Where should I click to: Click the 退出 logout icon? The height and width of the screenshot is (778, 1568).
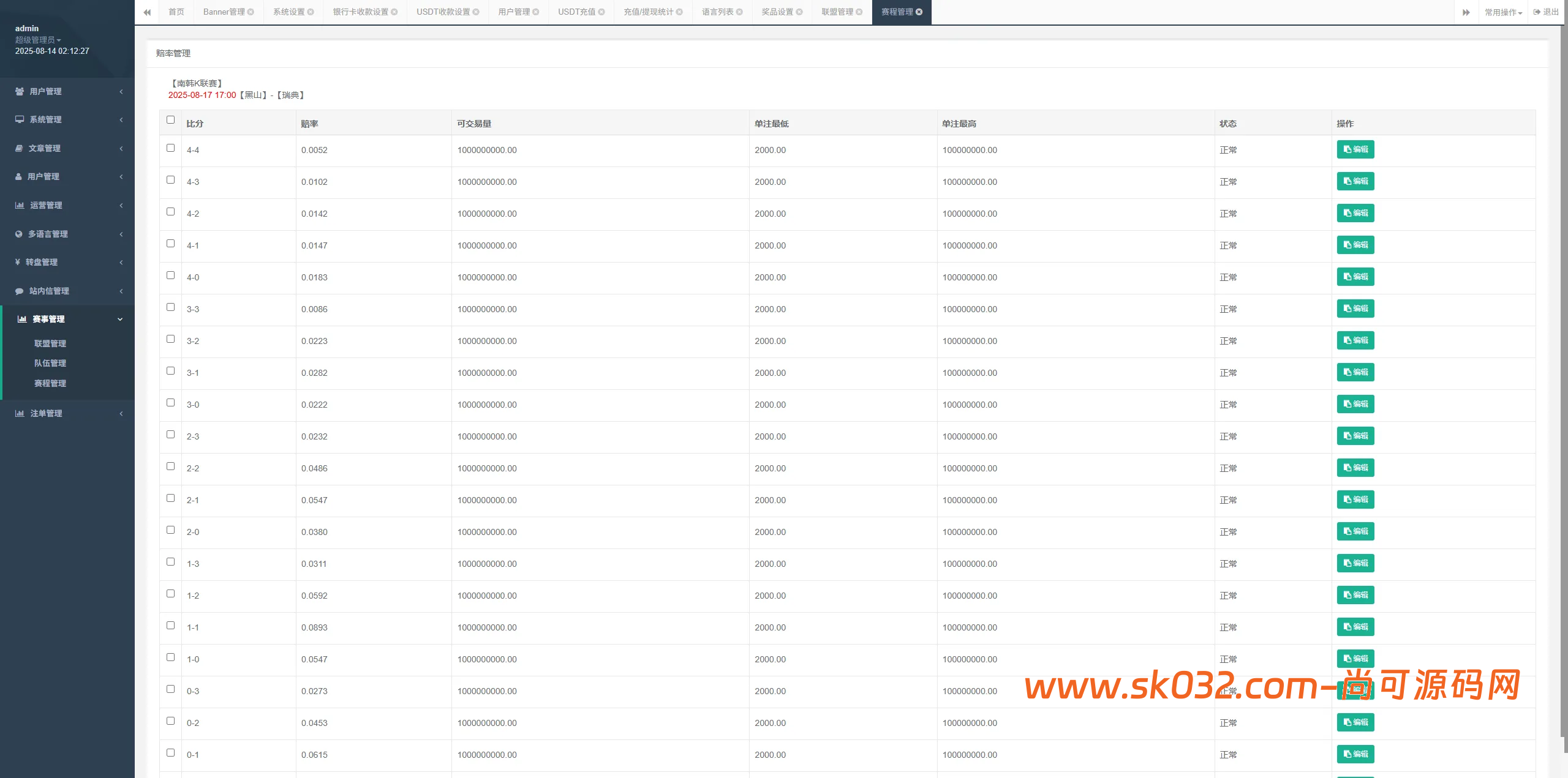point(1537,12)
